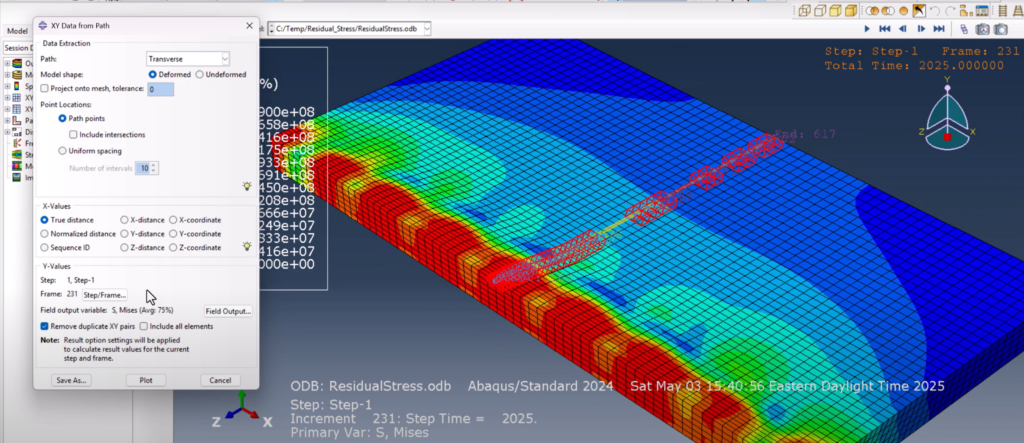
Task: Select hidden-line render style cube icon
Action: 820,10
